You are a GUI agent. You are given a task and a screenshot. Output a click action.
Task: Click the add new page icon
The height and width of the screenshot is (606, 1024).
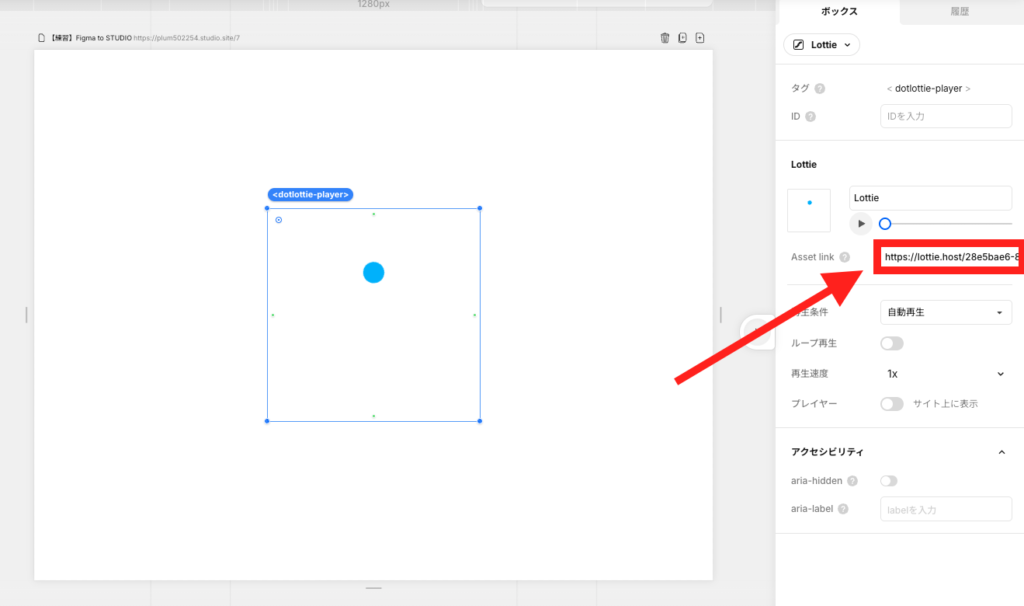700,38
